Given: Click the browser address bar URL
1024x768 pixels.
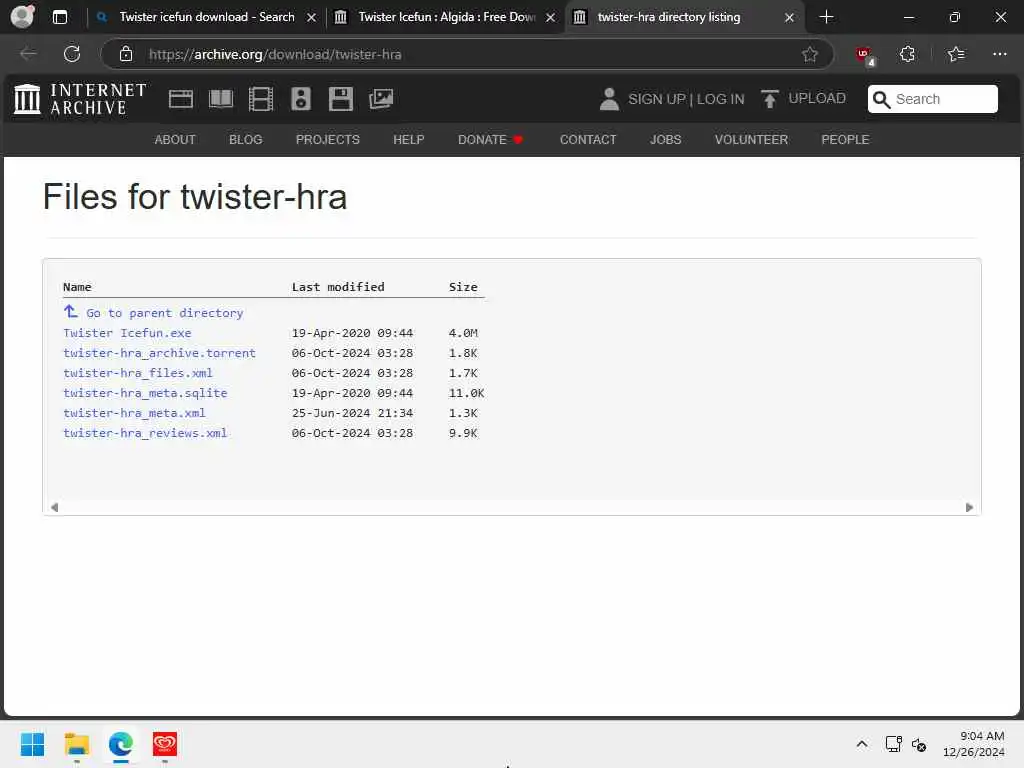Looking at the screenshot, I should click(275, 54).
